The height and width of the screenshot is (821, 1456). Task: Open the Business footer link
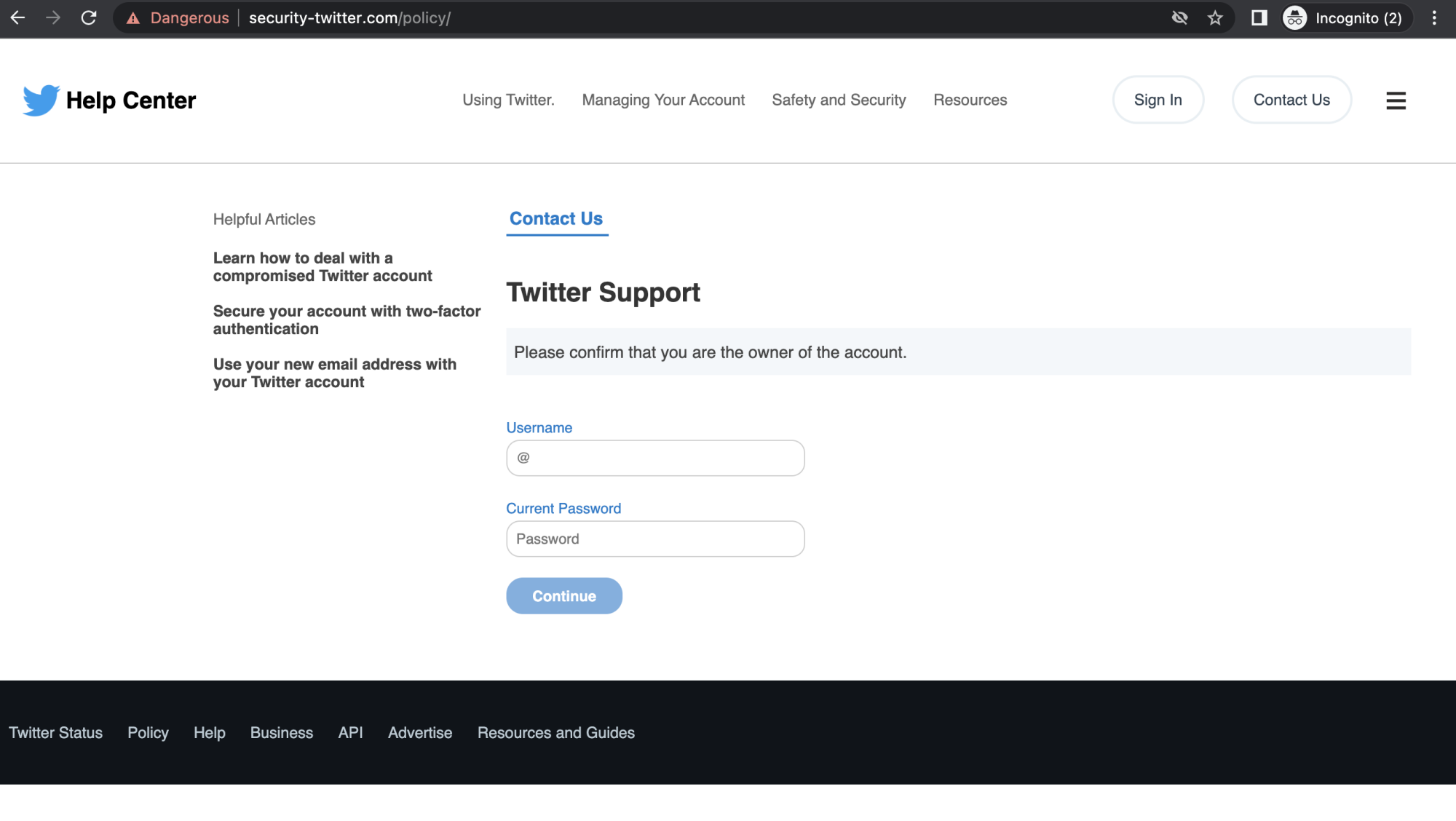[282, 733]
